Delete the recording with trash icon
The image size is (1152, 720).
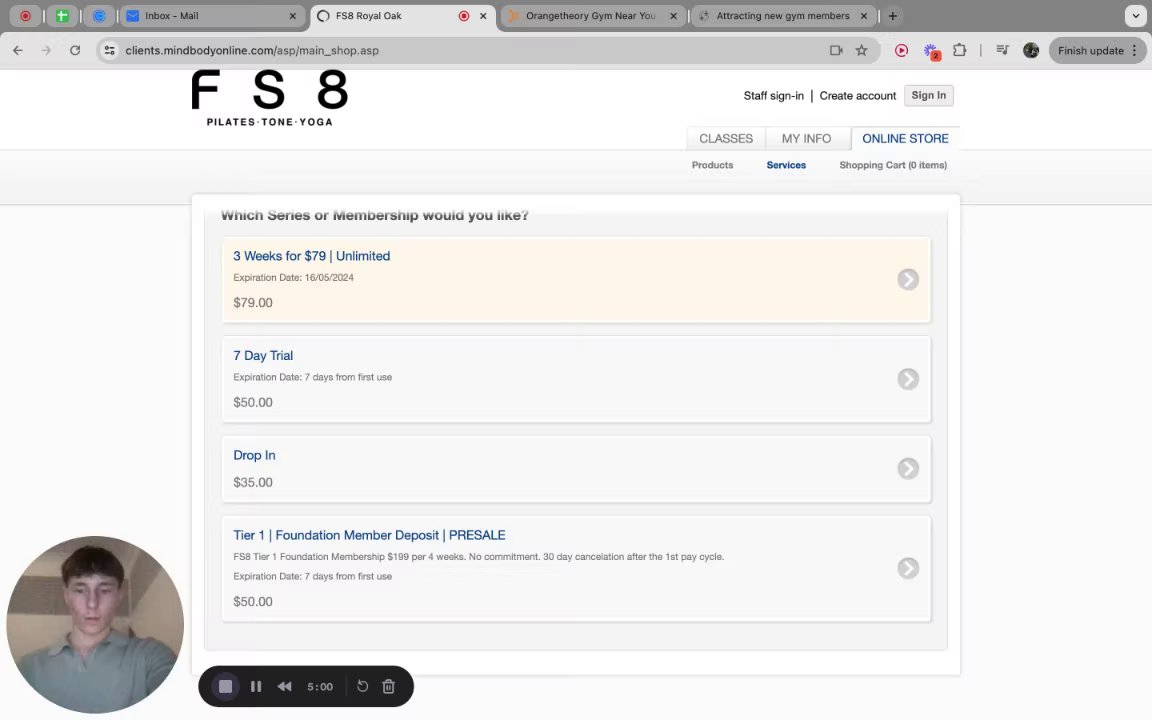click(389, 686)
